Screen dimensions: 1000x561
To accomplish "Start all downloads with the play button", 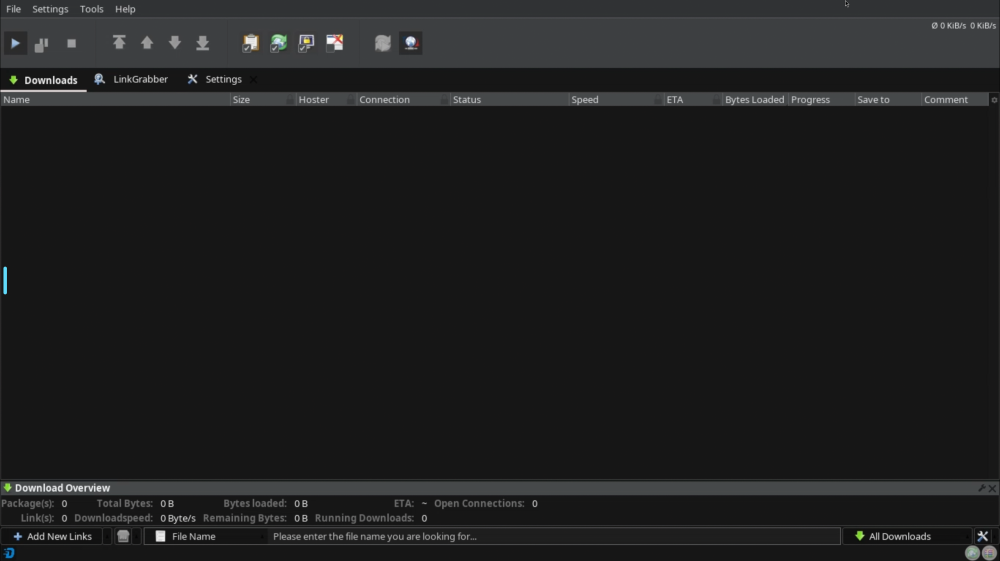I will 15,43.
